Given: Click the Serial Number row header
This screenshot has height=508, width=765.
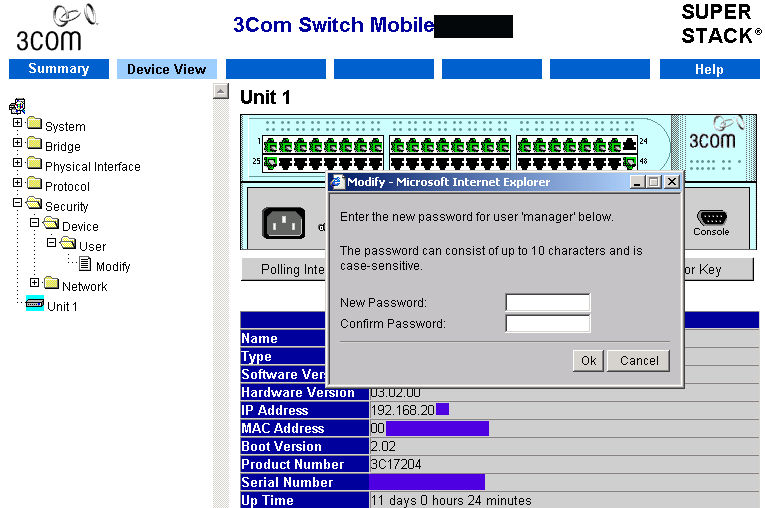Looking at the screenshot, I should tap(305, 482).
